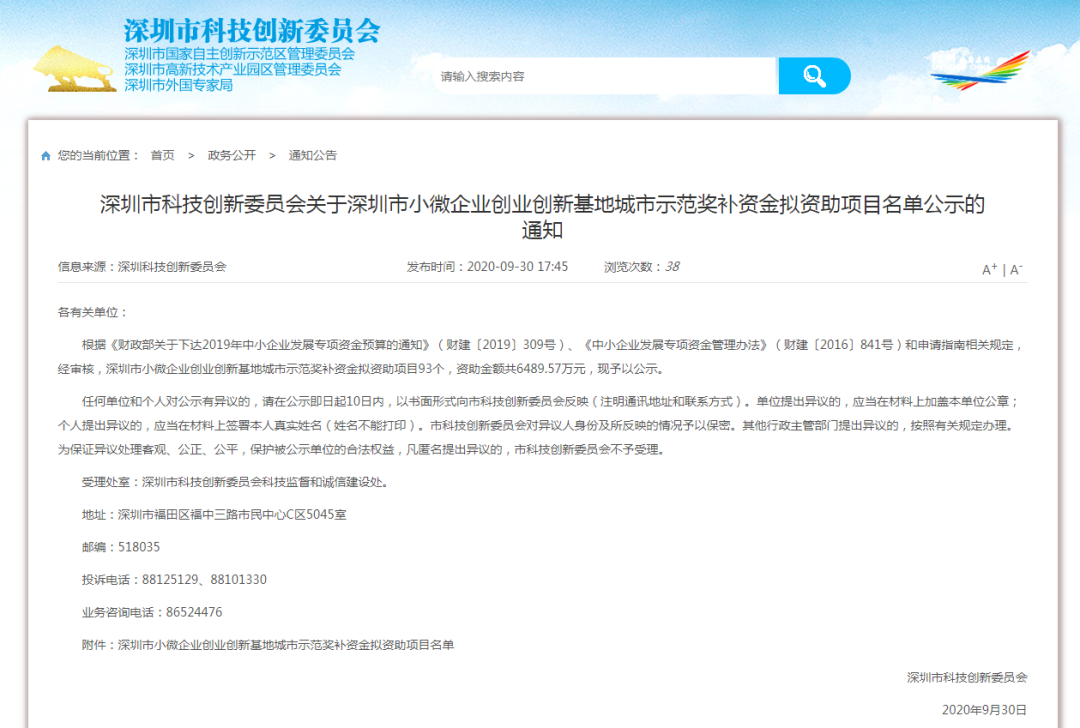Image resolution: width=1080 pixels, height=728 pixels.
Task: Click the salutation 各有关单位
Action: 93,312
